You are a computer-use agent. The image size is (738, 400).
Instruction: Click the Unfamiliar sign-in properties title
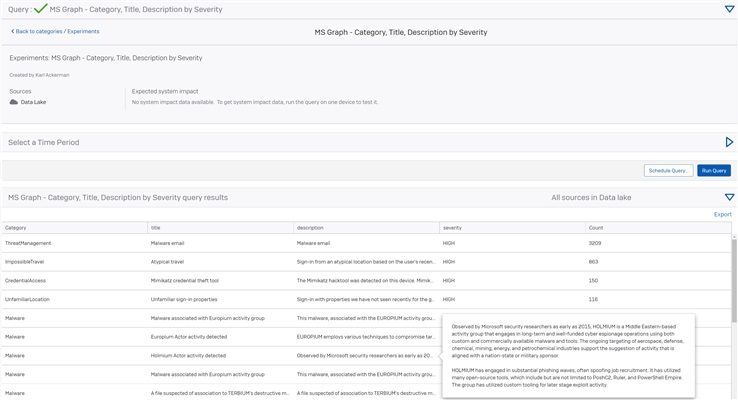tap(184, 299)
